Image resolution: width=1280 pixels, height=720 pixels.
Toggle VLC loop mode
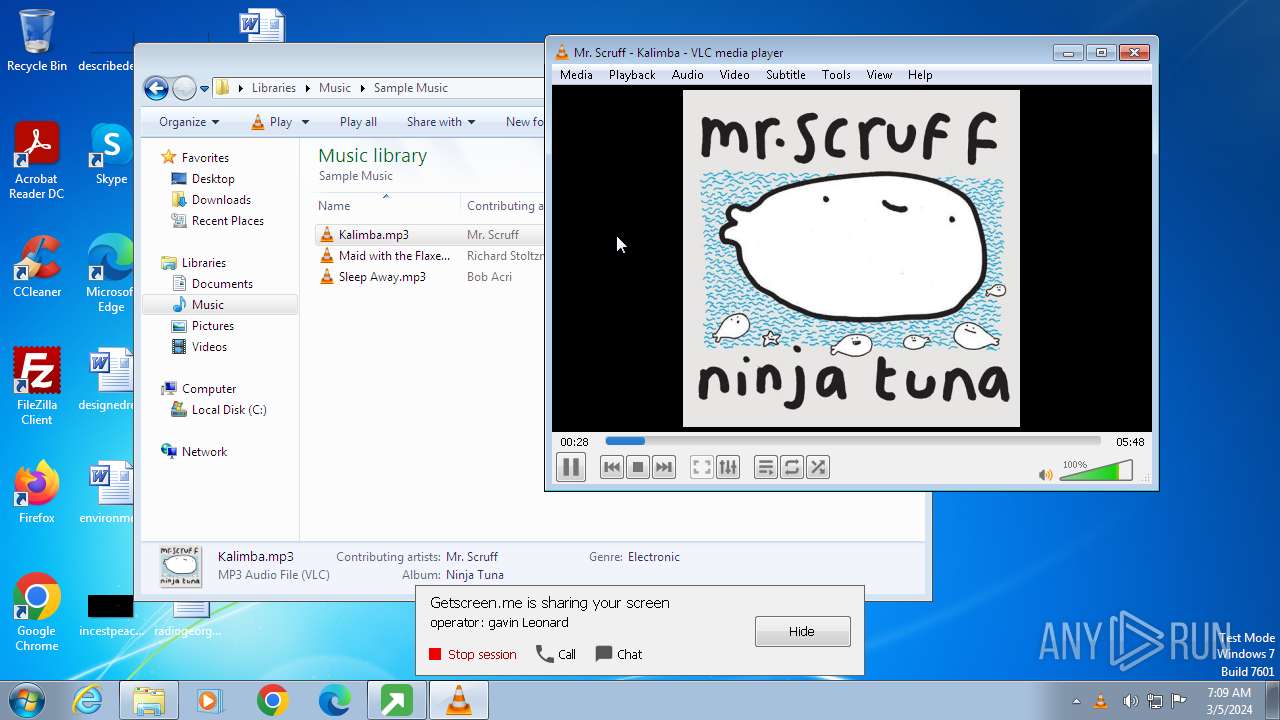(x=792, y=467)
